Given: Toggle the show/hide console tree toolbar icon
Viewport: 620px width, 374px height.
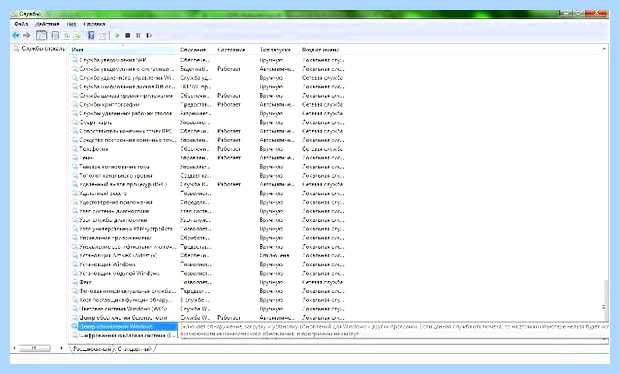Looking at the screenshot, I should coord(41,36).
